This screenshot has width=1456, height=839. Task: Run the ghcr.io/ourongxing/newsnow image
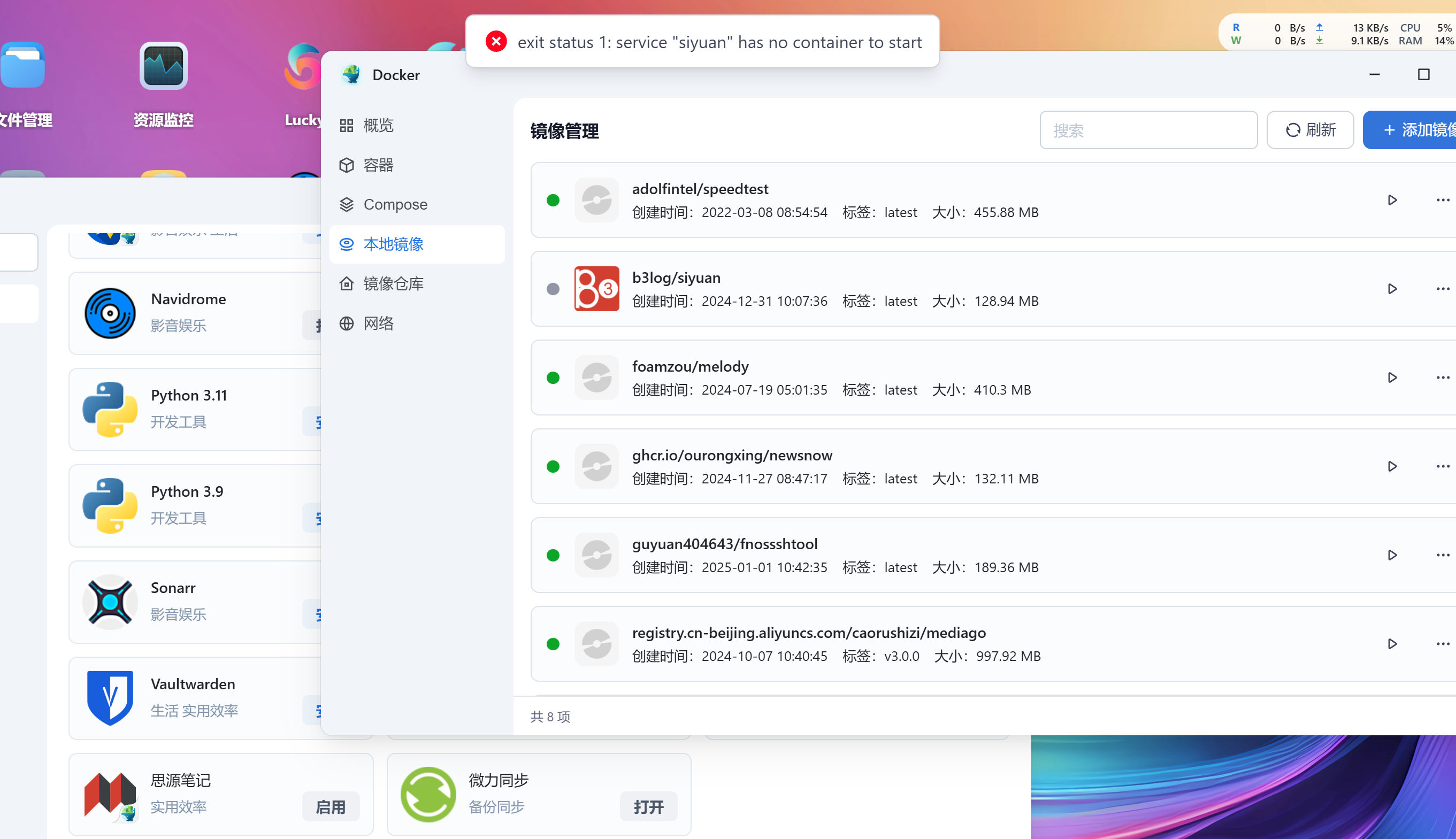(1392, 466)
